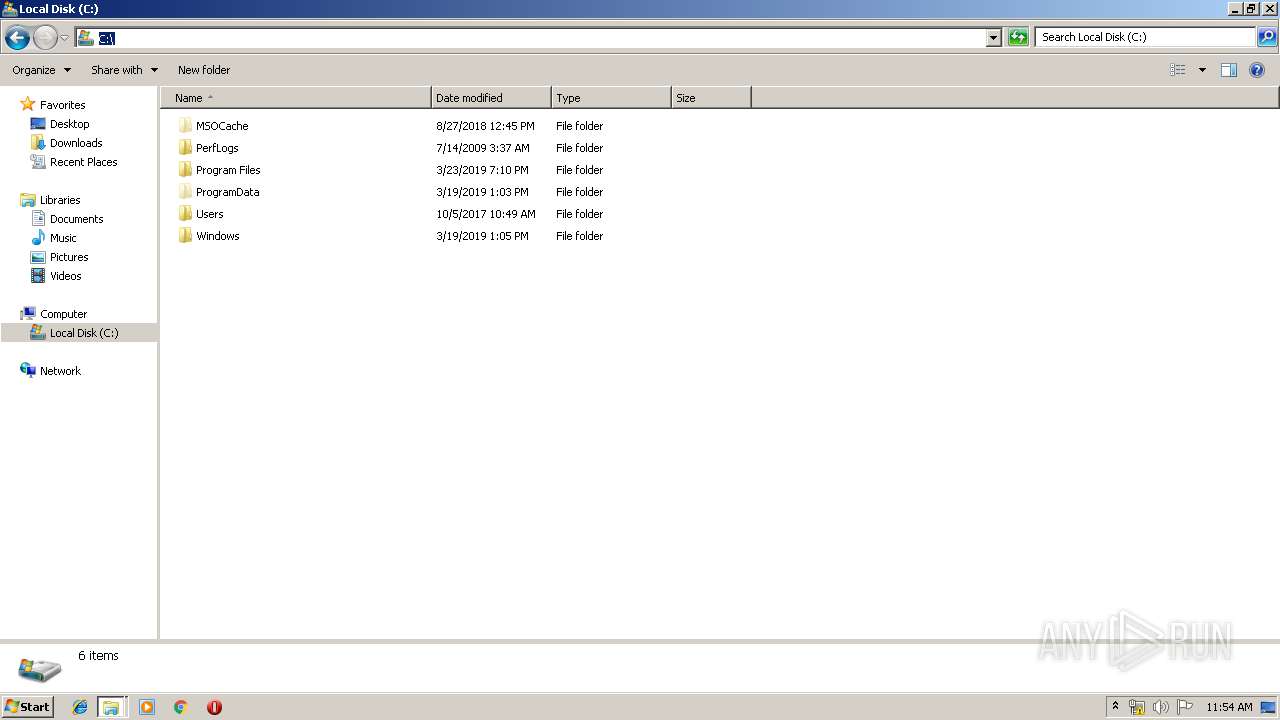Sort by the Type column header
The width and height of the screenshot is (1280, 720).
coord(611,98)
